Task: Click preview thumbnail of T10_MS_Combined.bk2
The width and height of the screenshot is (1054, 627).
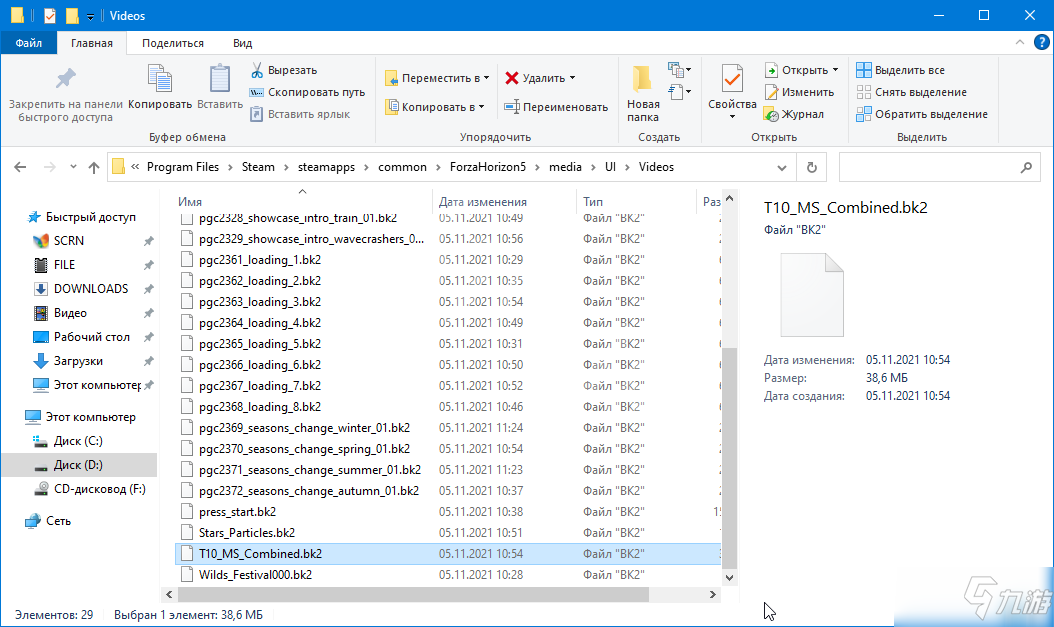Action: coord(812,295)
